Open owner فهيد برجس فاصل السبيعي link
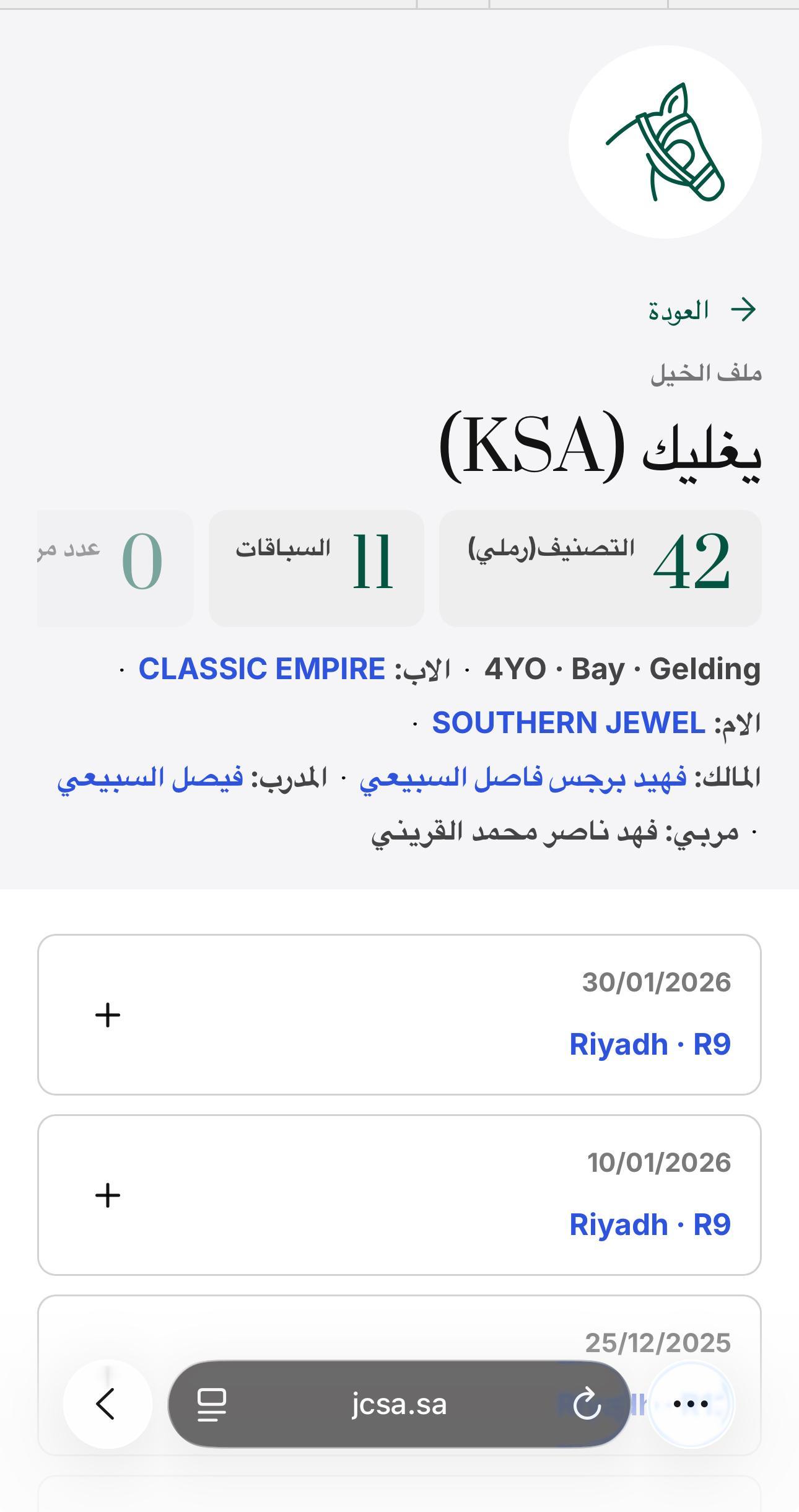Image resolution: width=799 pixels, height=1512 pixels. pos(523,778)
